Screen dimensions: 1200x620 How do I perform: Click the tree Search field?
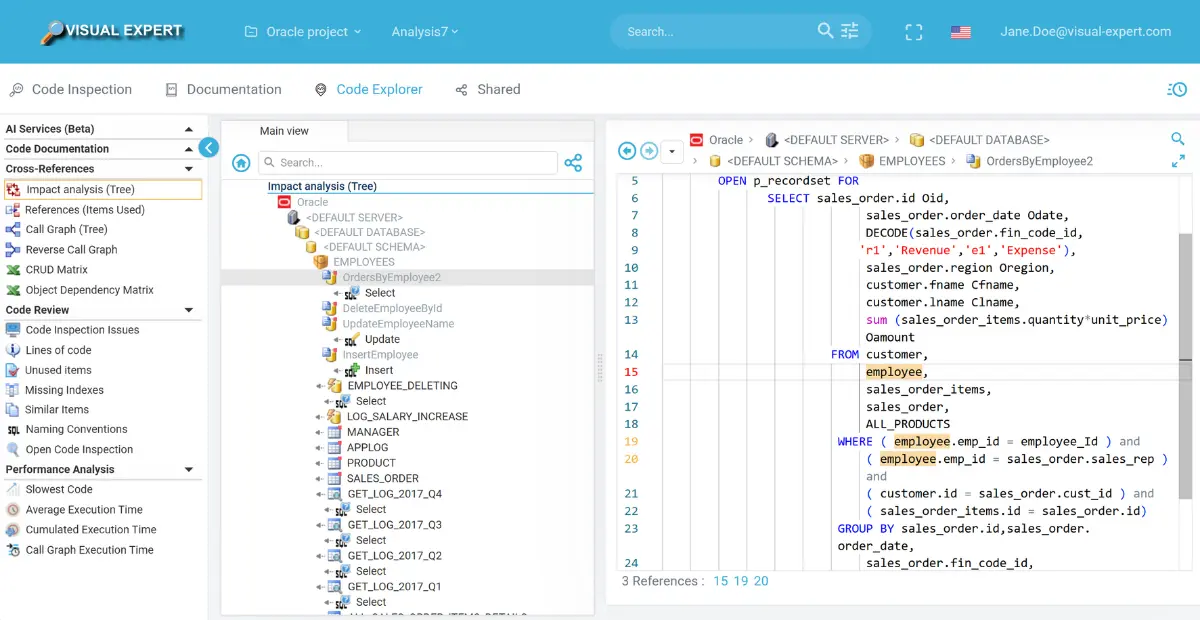[x=407, y=162]
